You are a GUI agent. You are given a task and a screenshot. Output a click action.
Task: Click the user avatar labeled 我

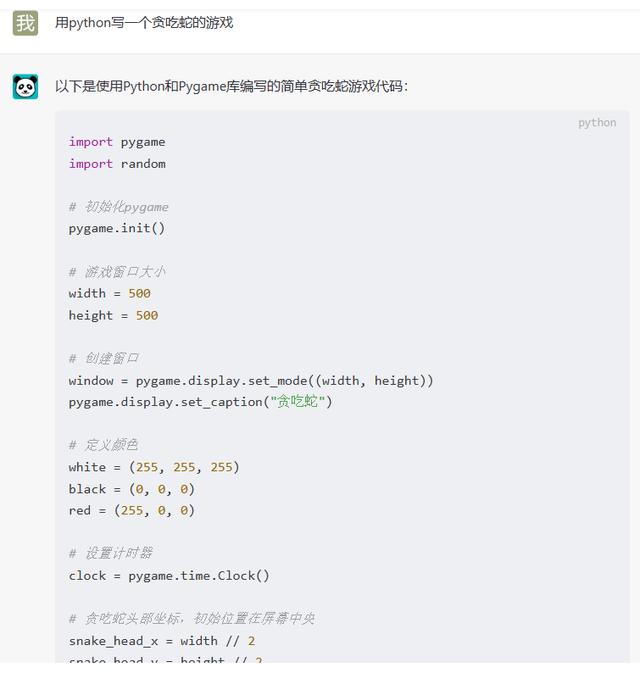[25, 22]
